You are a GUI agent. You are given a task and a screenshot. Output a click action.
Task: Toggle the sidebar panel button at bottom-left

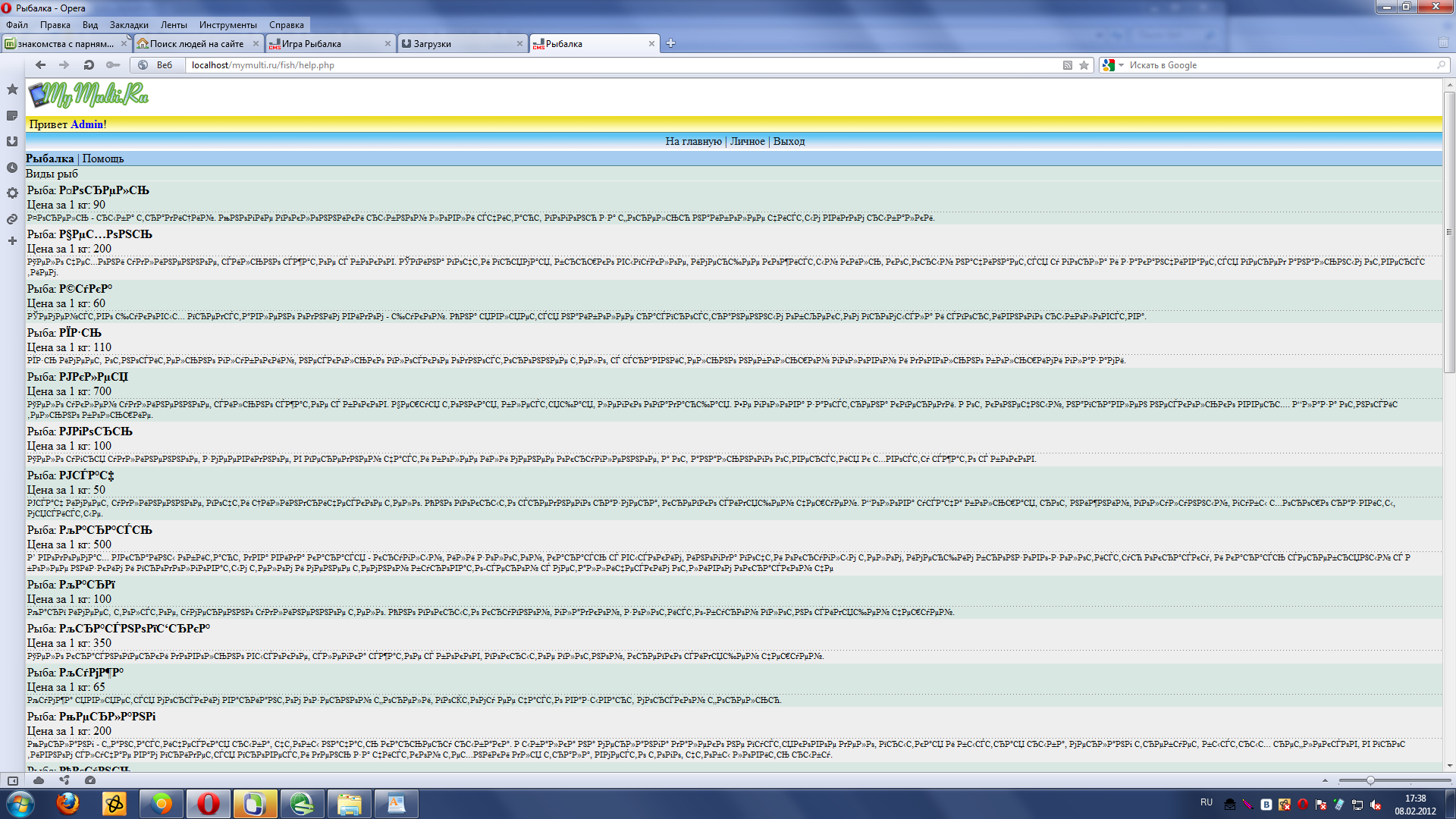click(x=12, y=780)
